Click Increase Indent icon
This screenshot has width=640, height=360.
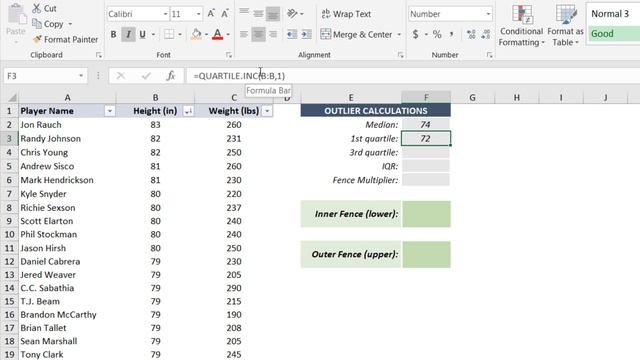coord(306,34)
